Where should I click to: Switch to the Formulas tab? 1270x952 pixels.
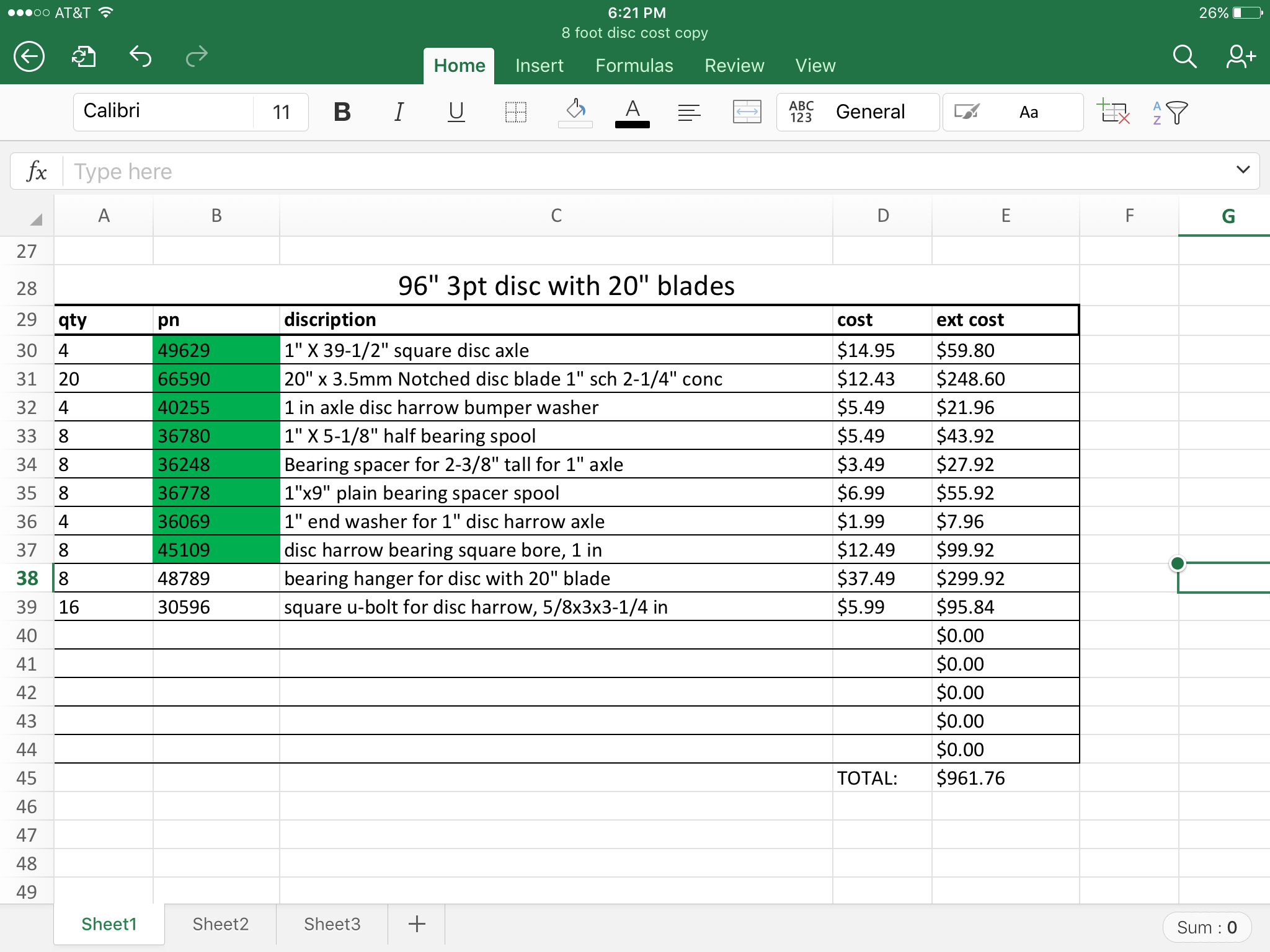[634, 66]
